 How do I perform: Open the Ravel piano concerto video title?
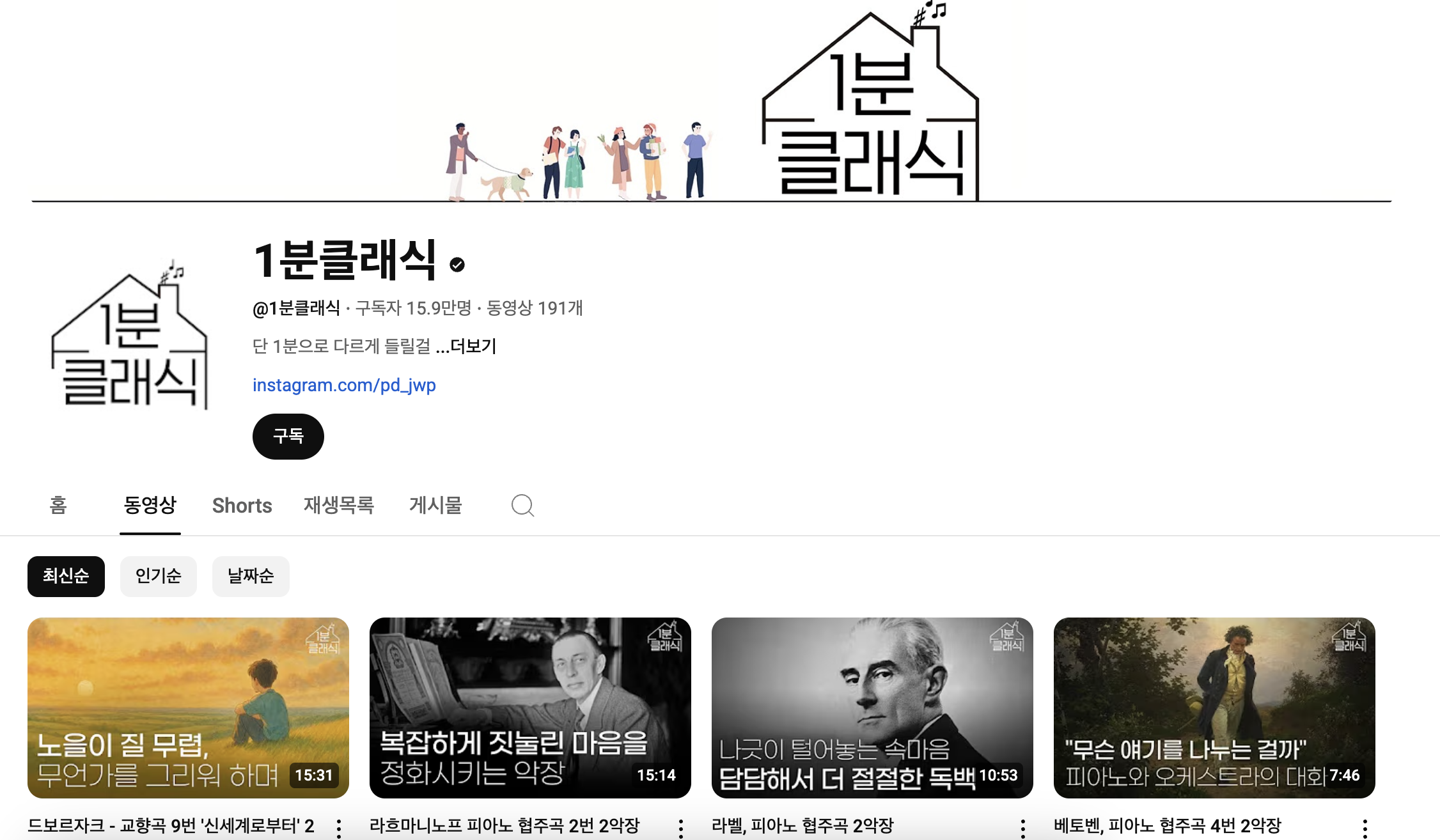802,826
